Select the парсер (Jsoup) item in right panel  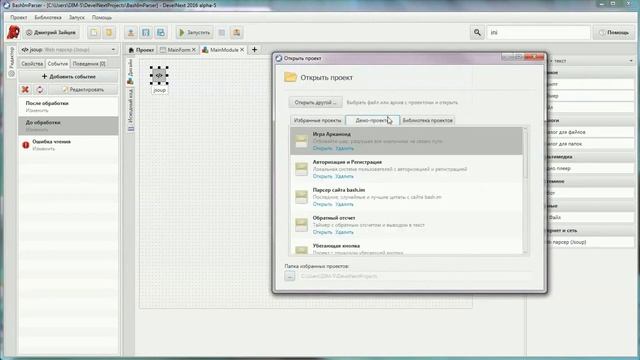pyautogui.click(x=590, y=242)
